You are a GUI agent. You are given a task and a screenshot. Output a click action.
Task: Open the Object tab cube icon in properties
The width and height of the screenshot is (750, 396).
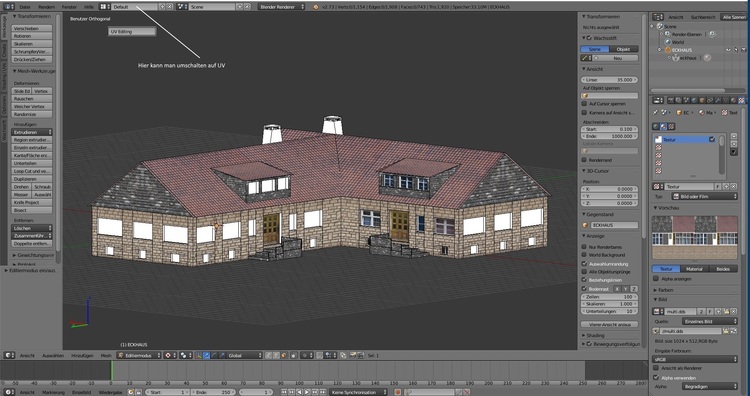click(x=702, y=100)
